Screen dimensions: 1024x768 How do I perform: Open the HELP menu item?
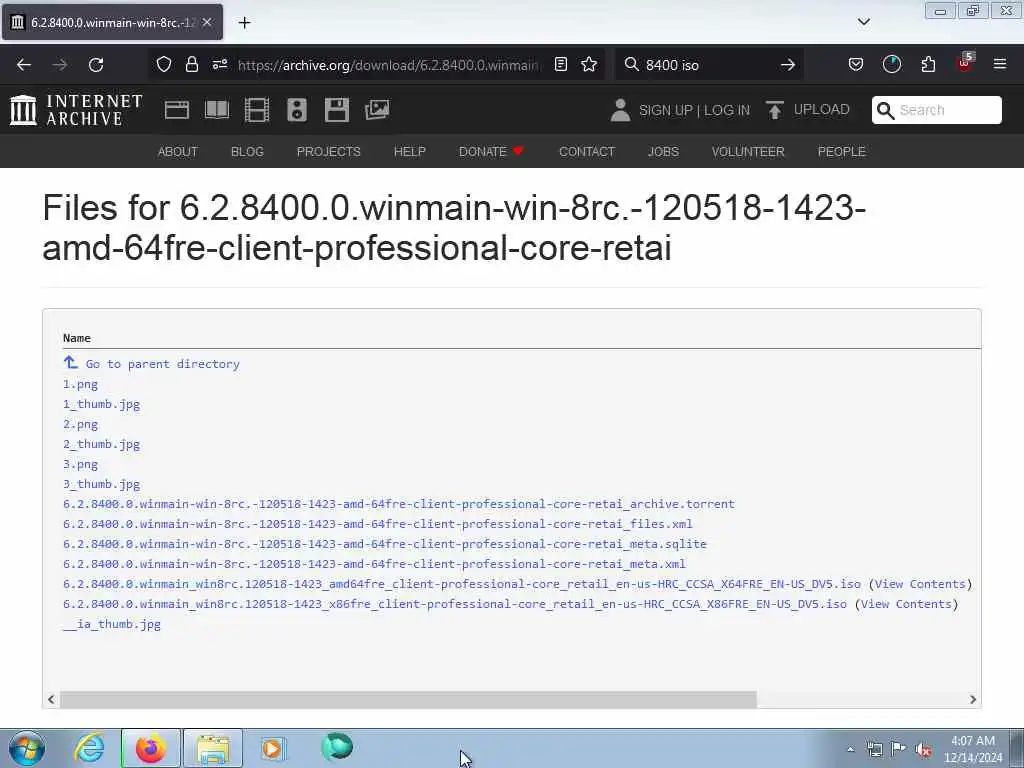[x=409, y=152]
